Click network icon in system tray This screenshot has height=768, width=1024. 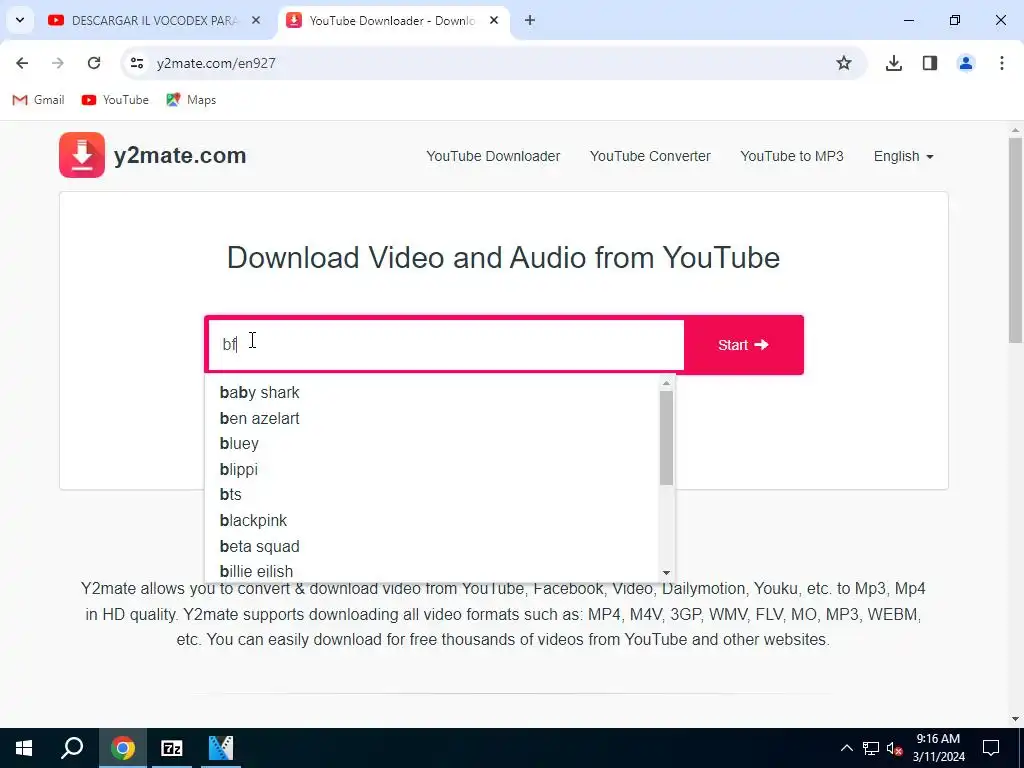(871, 748)
